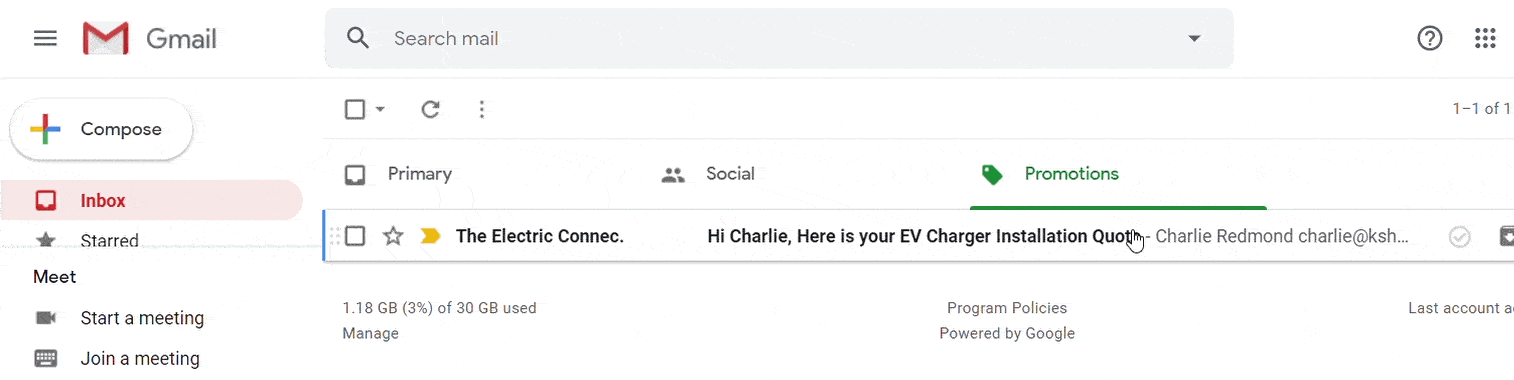This screenshot has width=1514, height=380.
Task: Open the Google apps grid
Action: coord(1485,38)
